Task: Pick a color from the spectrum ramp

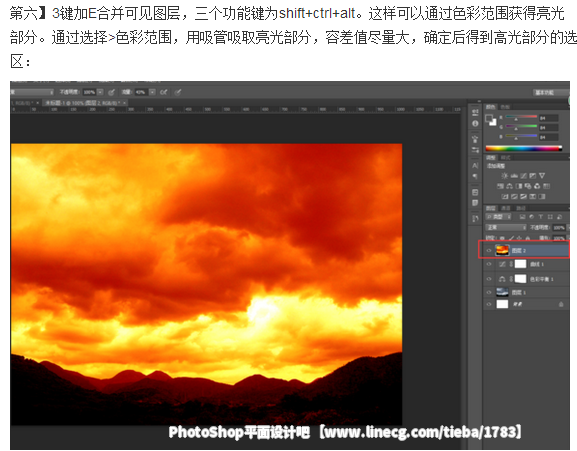Action: pyautogui.click(x=524, y=148)
